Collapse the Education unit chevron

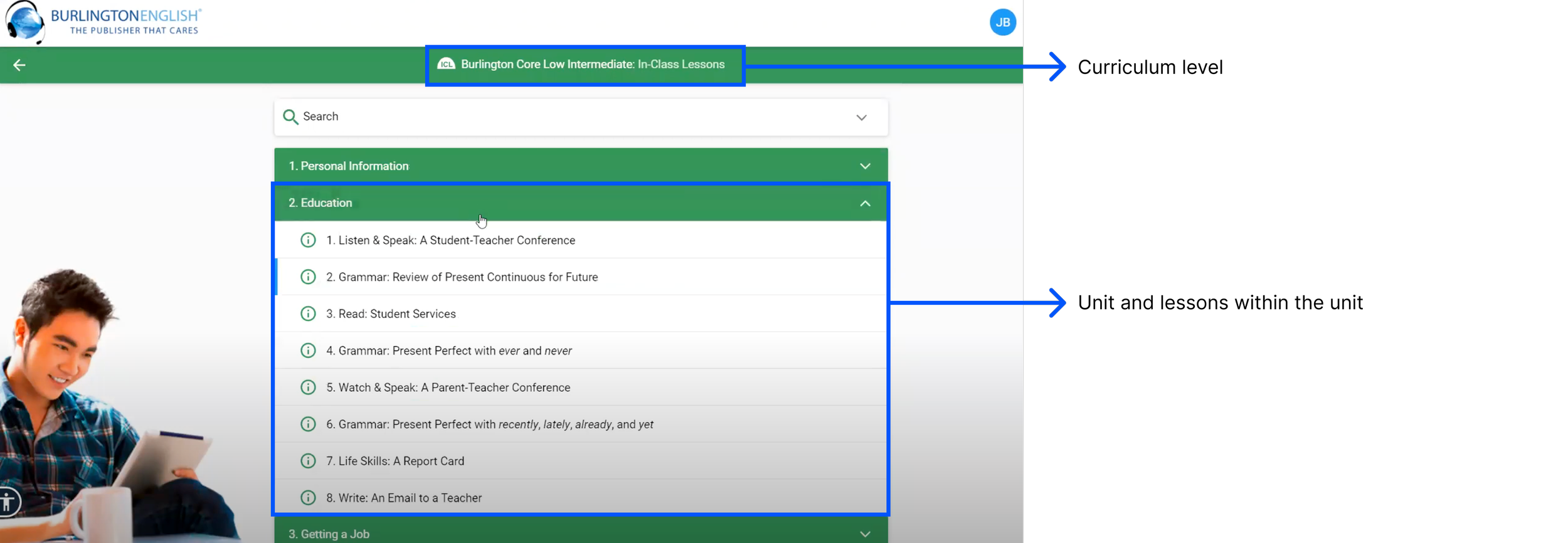[865, 203]
